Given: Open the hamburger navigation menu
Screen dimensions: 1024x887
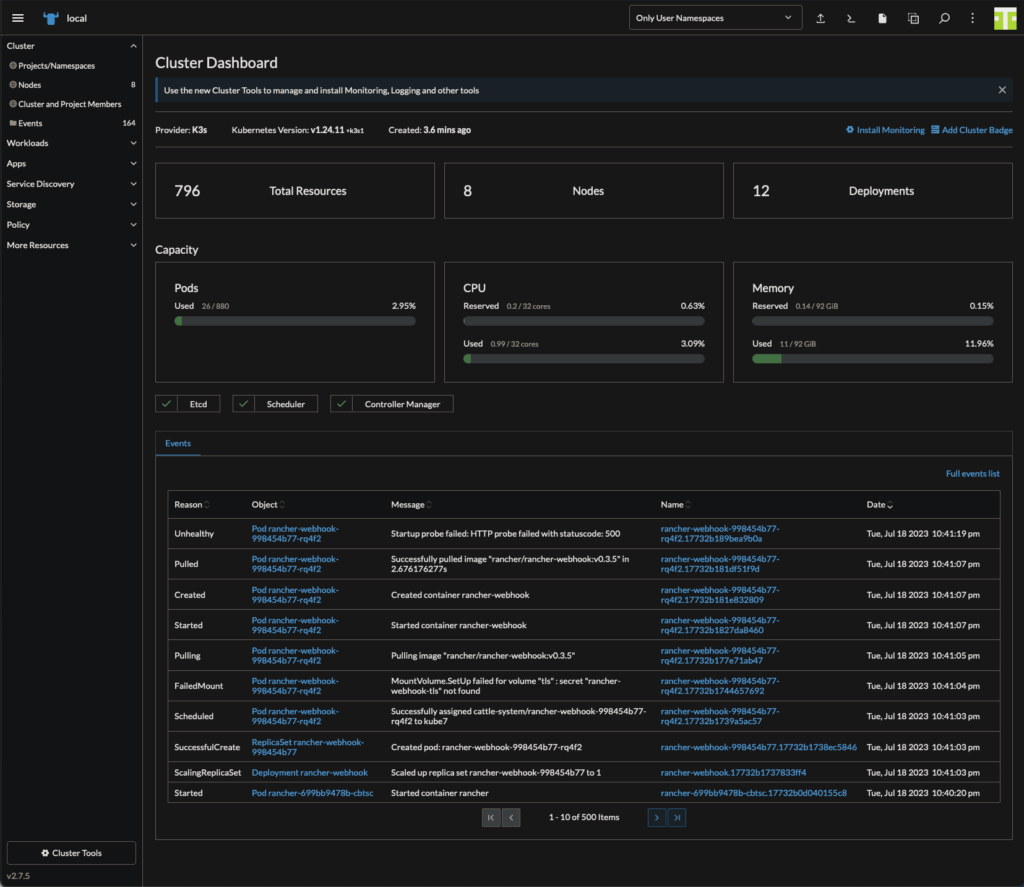Looking at the screenshot, I should (17, 18).
